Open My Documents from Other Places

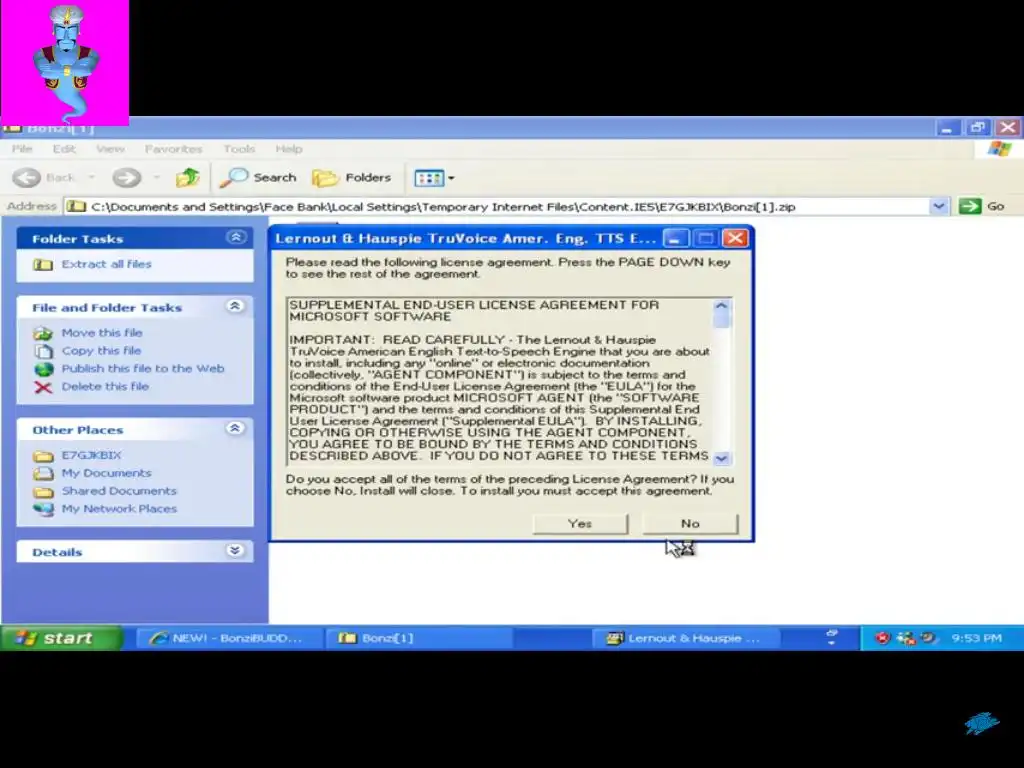106,473
